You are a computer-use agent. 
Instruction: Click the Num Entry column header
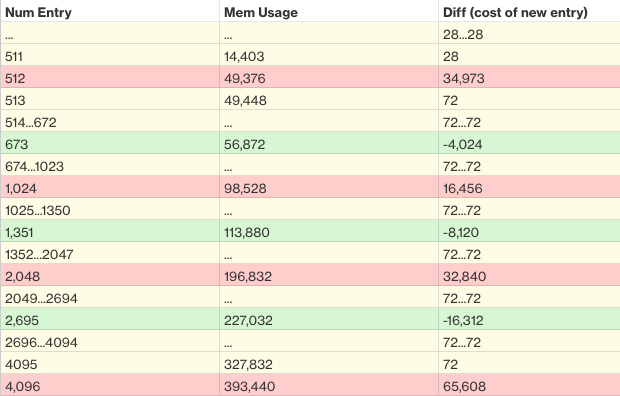click(110, 11)
